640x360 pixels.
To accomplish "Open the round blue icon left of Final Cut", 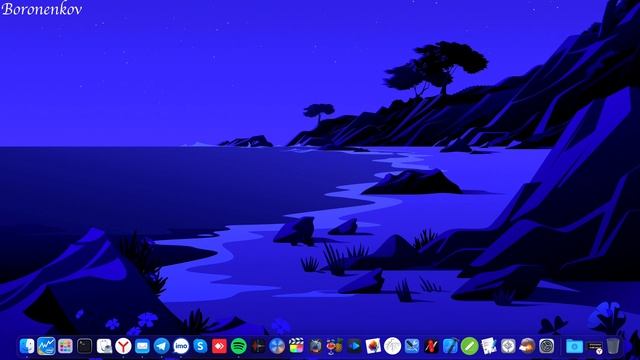I will (x=277, y=346).
